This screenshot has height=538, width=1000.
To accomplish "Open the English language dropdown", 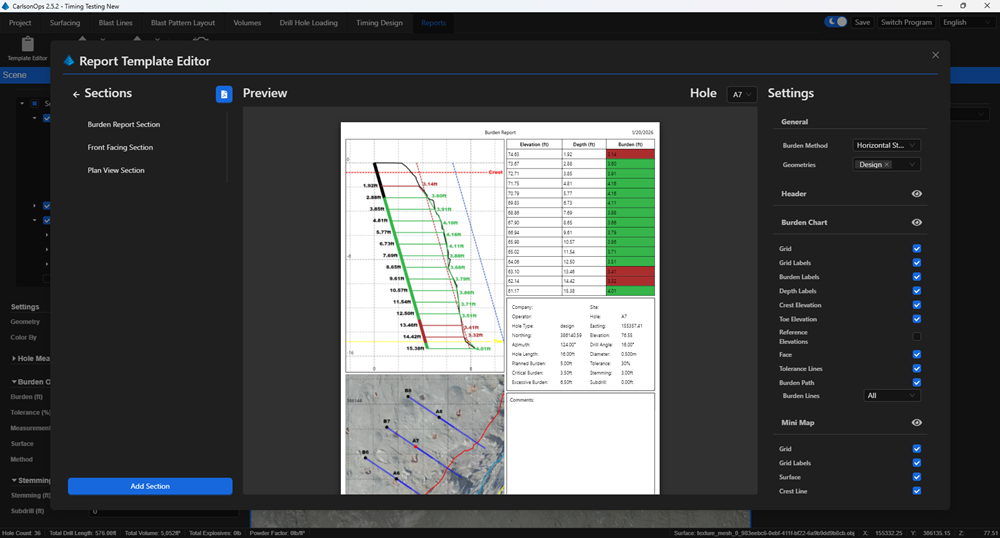I will pos(966,22).
